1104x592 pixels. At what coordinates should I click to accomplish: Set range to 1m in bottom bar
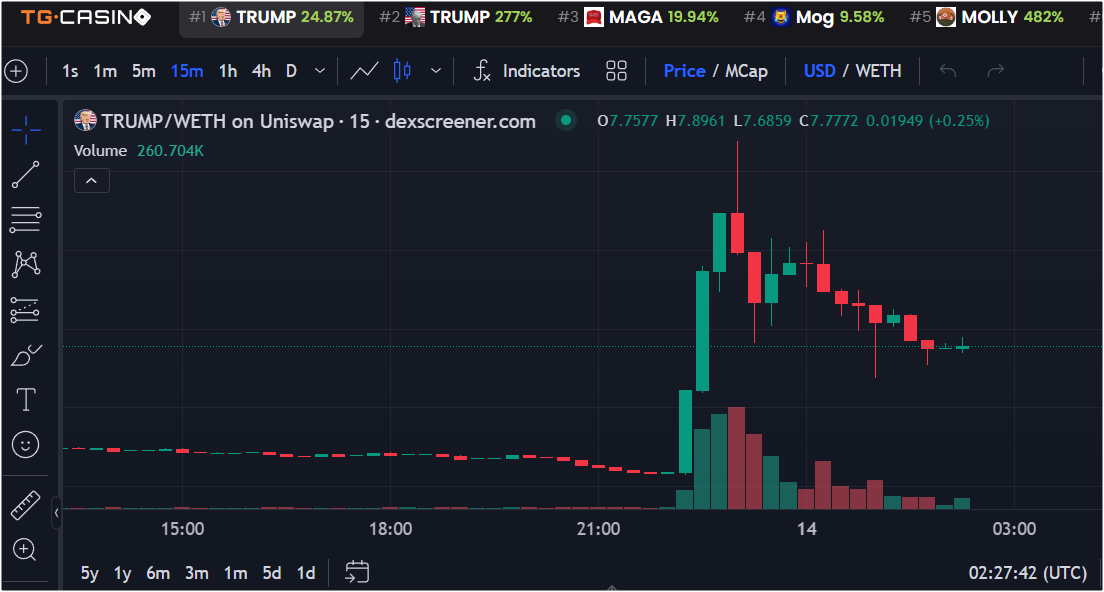point(235,573)
